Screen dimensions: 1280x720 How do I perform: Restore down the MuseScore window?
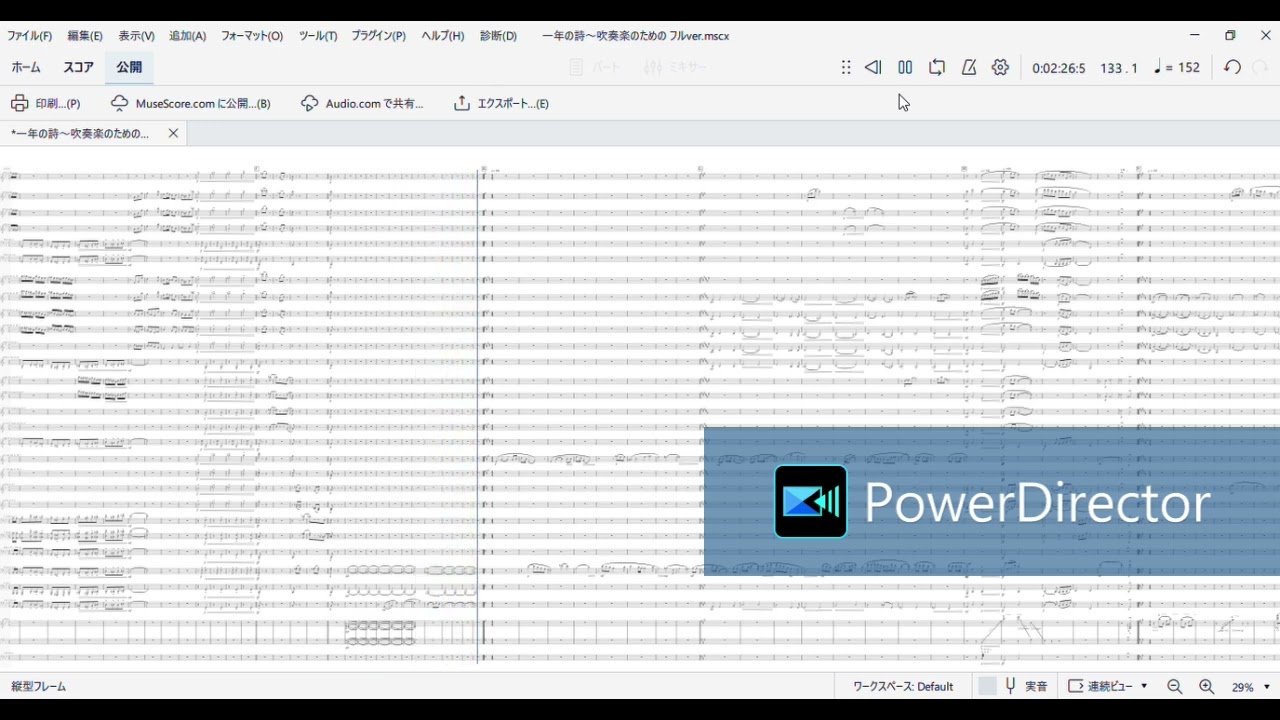tap(1230, 35)
